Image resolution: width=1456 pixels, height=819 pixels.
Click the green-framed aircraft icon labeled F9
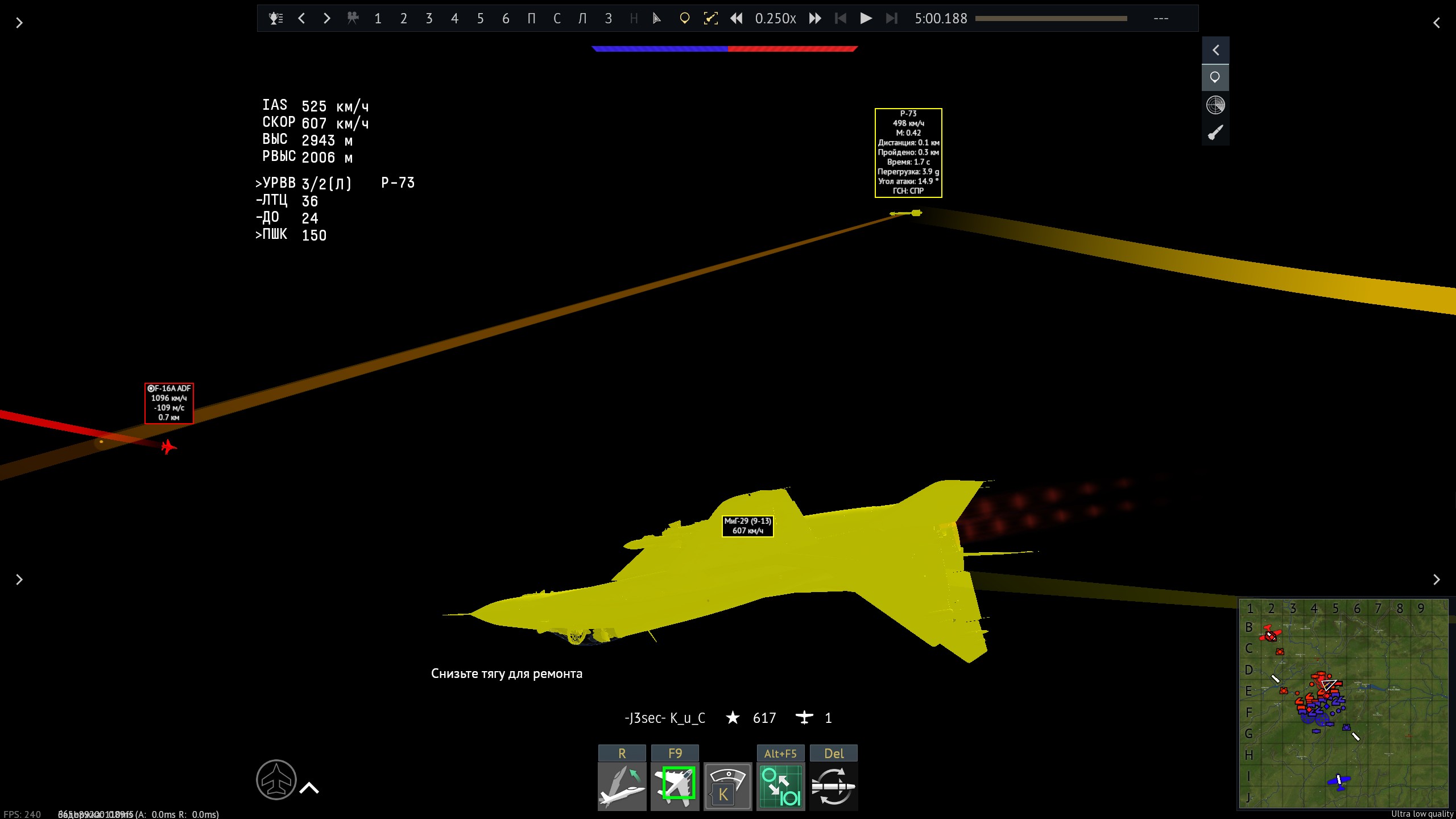[675, 786]
